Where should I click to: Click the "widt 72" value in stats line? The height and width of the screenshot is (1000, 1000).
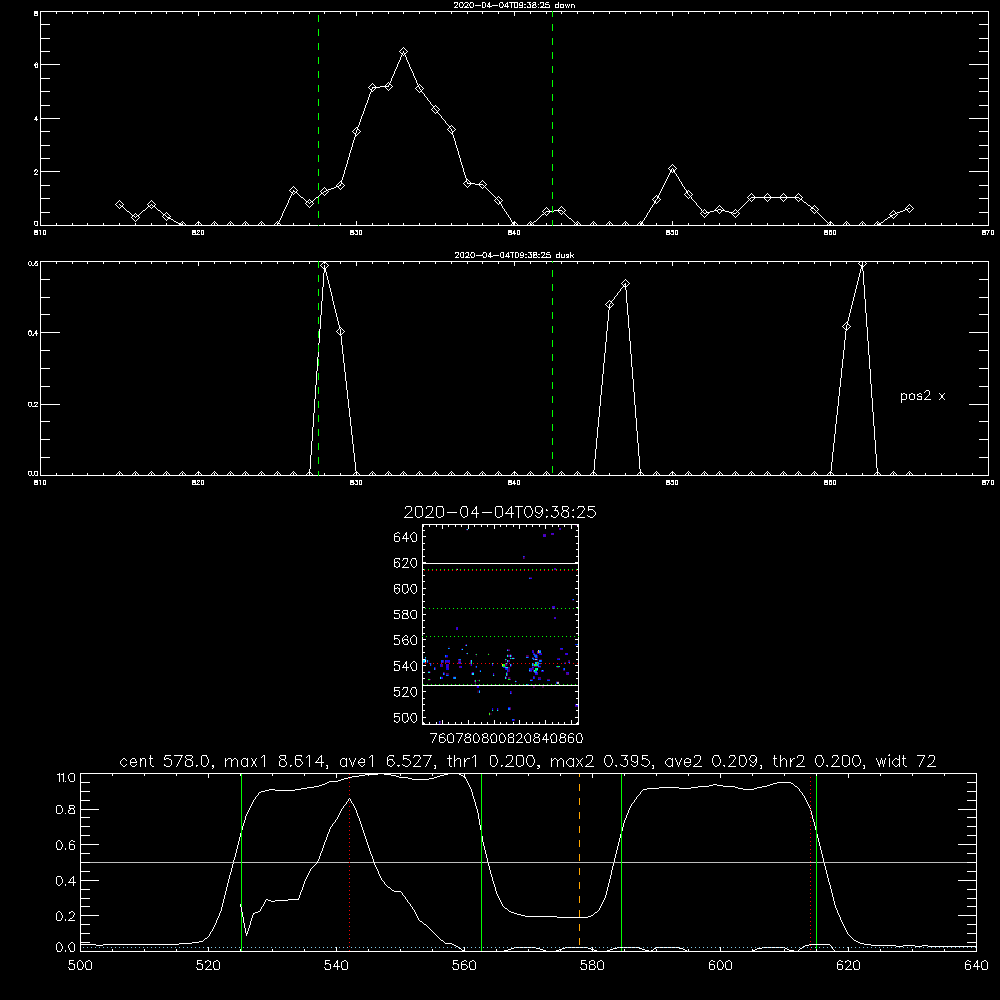point(906,761)
